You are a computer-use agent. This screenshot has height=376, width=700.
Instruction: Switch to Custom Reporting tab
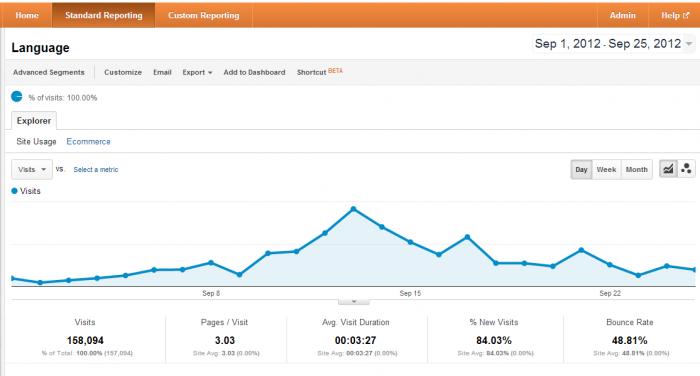point(204,15)
